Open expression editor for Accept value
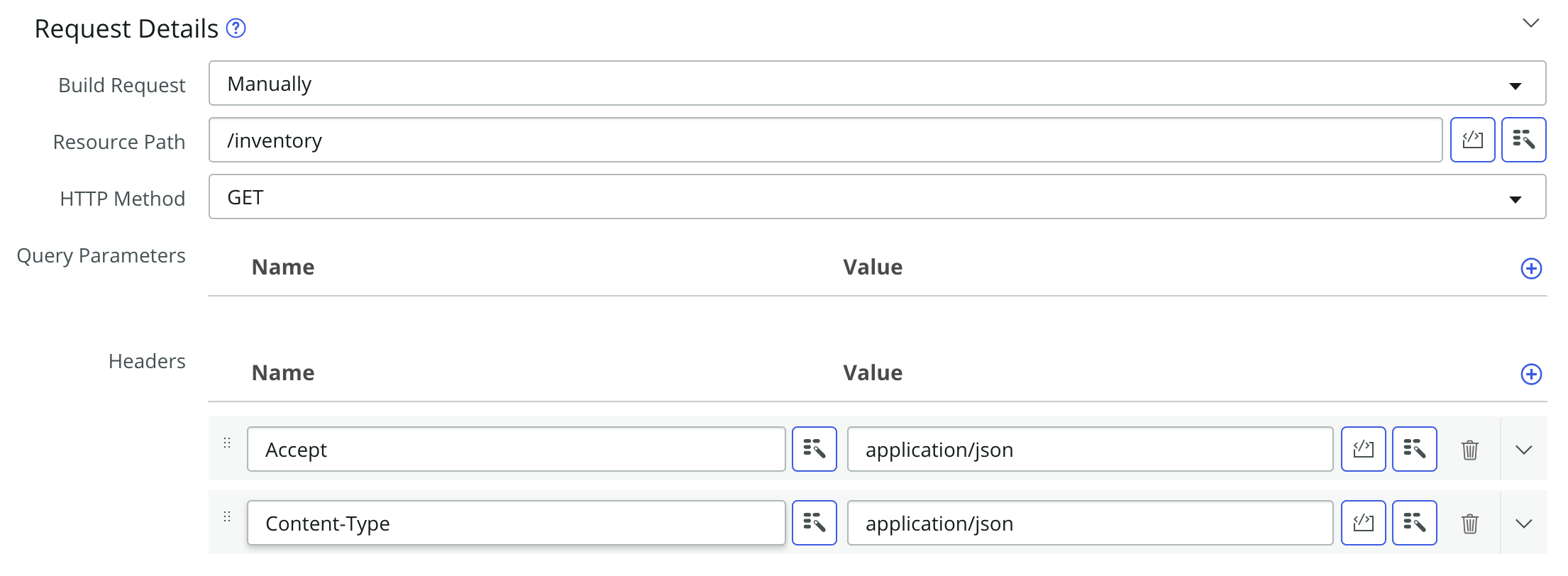The width and height of the screenshot is (1568, 576). click(x=1364, y=450)
